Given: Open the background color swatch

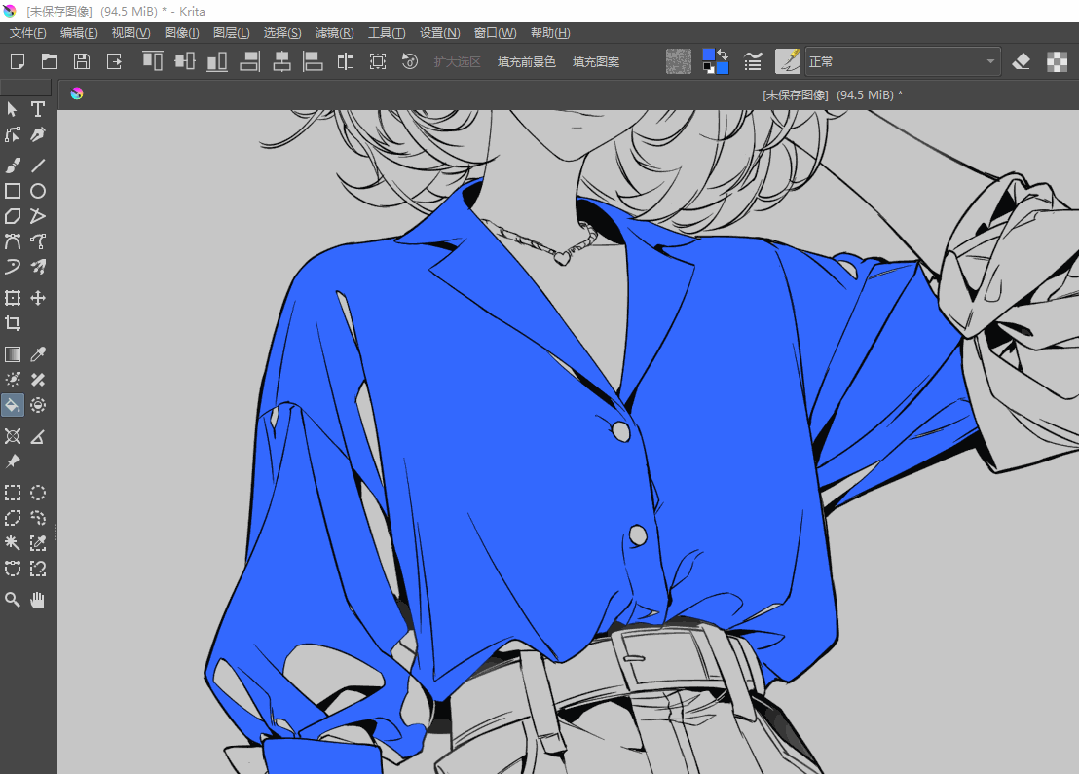Looking at the screenshot, I should click(x=722, y=68).
